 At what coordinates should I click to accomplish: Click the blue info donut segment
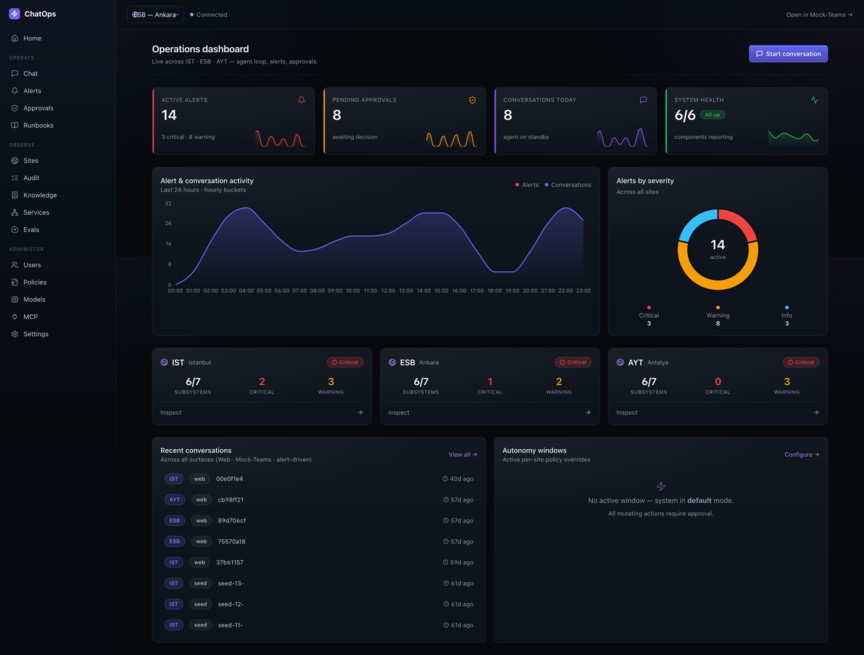coord(695,221)
